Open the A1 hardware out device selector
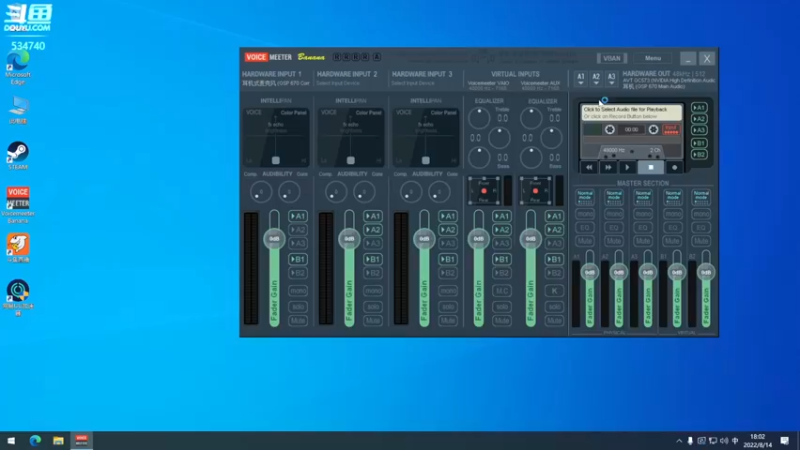This screenshot has height=450, width=800. coord(581,79)
